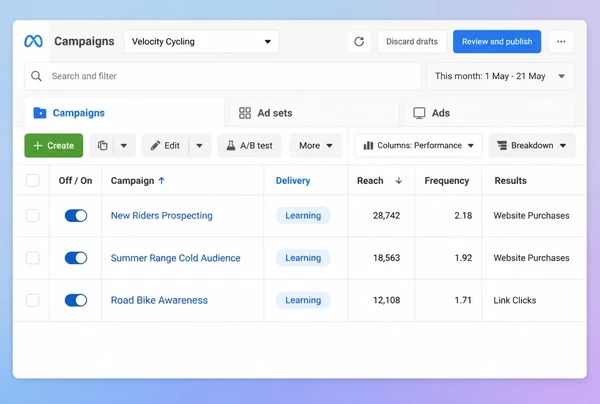
Task: Click the A/B test button
Action: [249, 145]
